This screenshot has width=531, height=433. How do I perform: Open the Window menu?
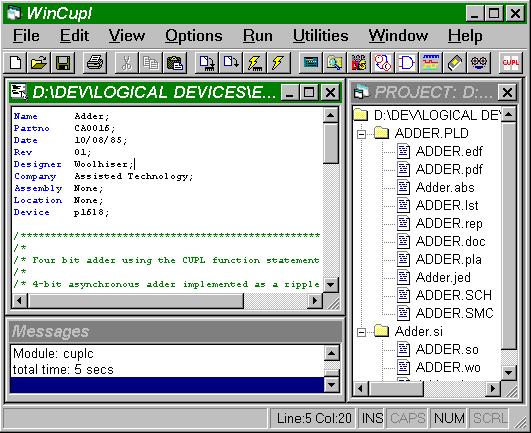pos(398,36)
